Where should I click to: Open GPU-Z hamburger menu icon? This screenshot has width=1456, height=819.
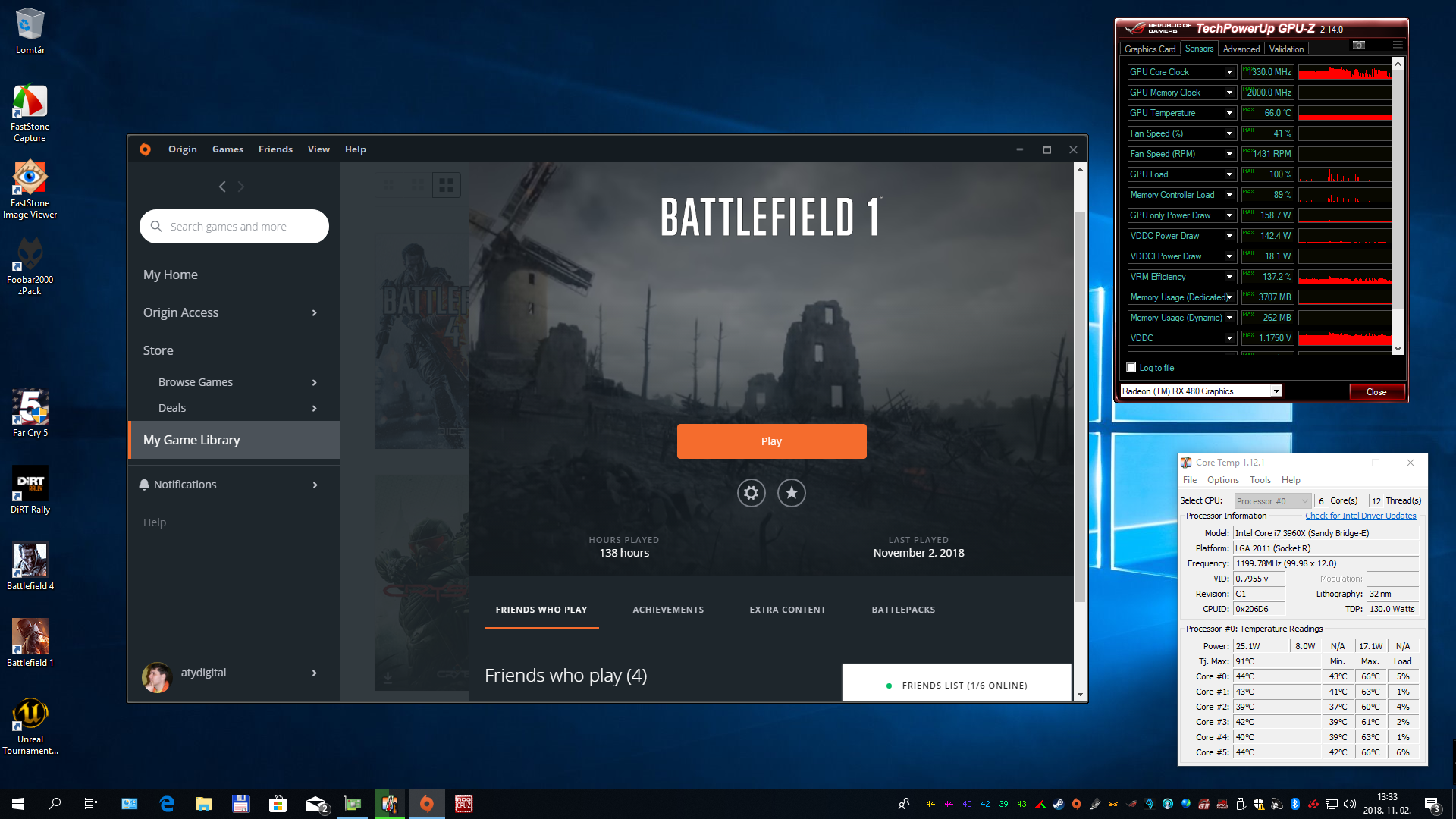click(x=1398, y=45)
